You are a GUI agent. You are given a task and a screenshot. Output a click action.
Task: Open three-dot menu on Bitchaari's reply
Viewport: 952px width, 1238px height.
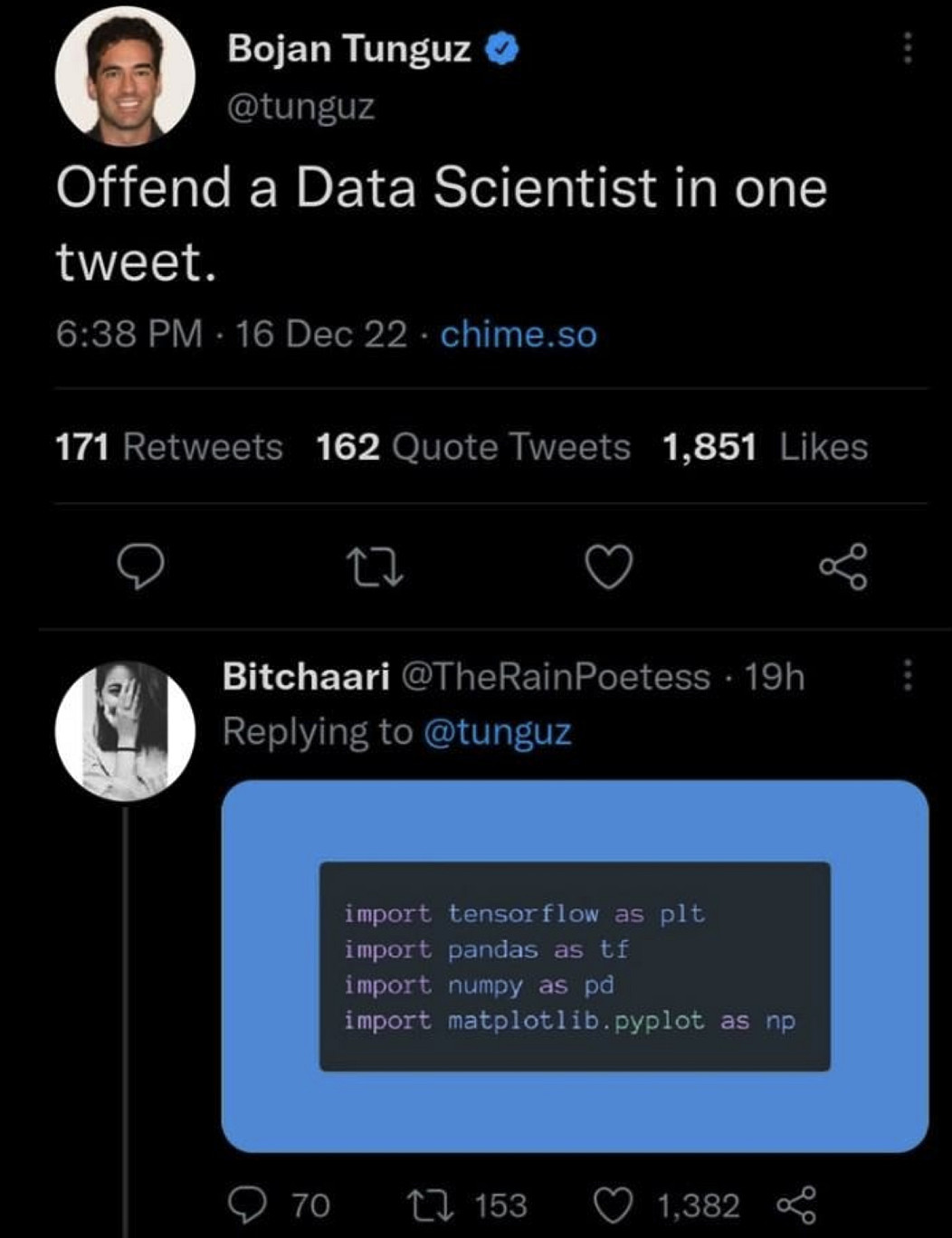click(908, 676)
